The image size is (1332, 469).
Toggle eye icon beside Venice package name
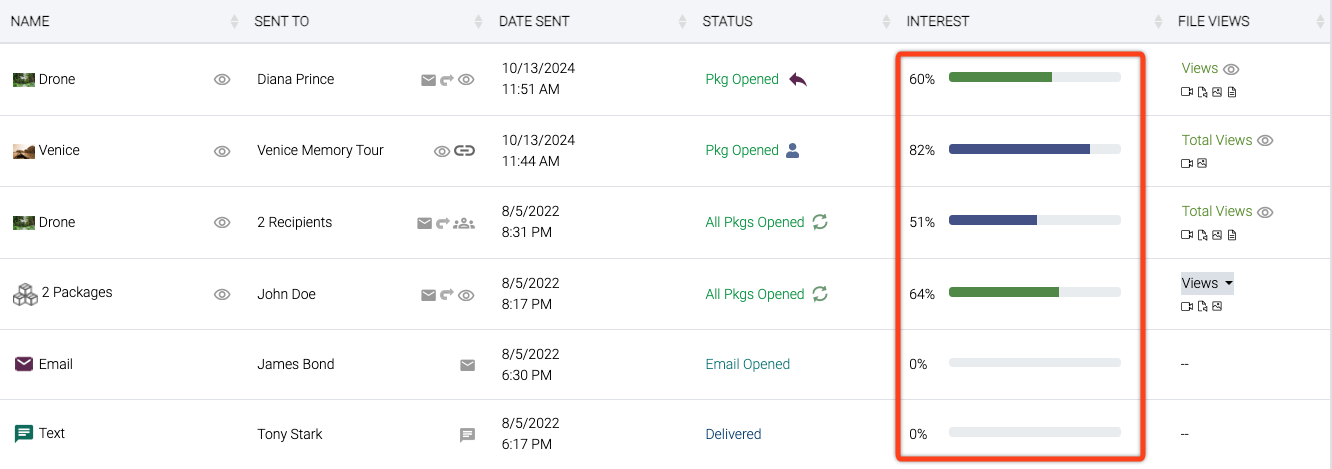(x=222, y=151)
